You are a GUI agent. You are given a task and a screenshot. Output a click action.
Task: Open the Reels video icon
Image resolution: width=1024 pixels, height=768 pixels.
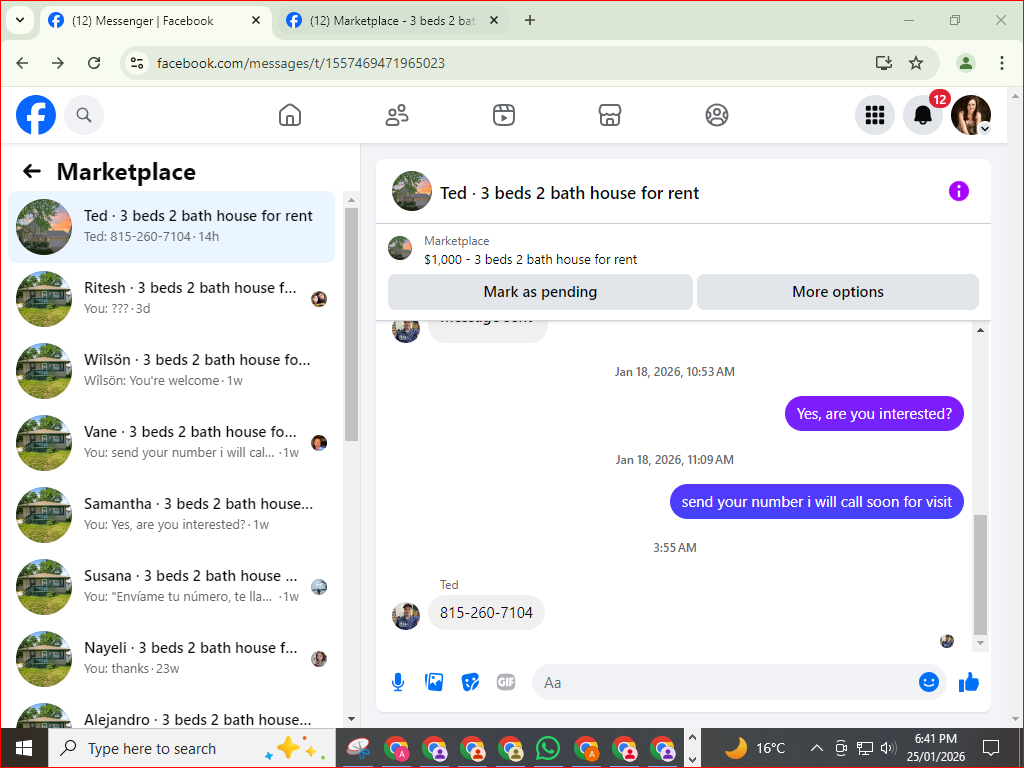504,115
